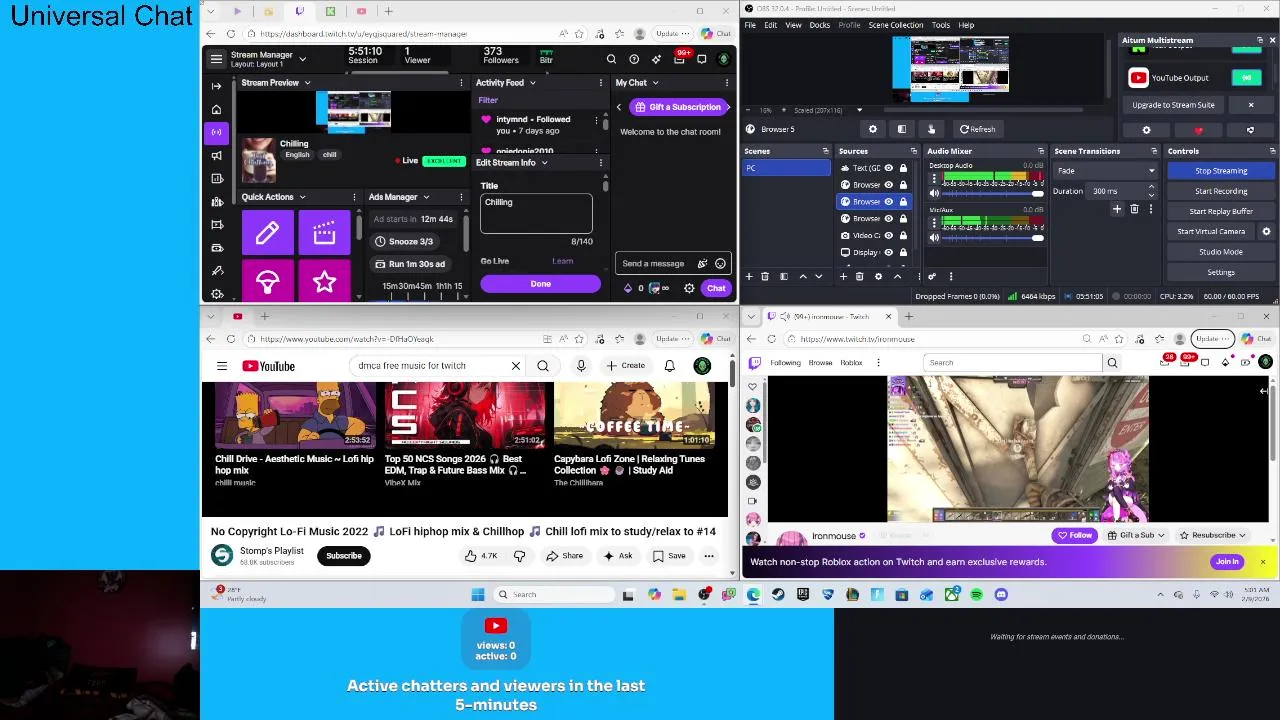Viewport: 1280px width, 720px height.
Task: Open Browser 5 properties gear in OBS
Action: coord(873,129)
